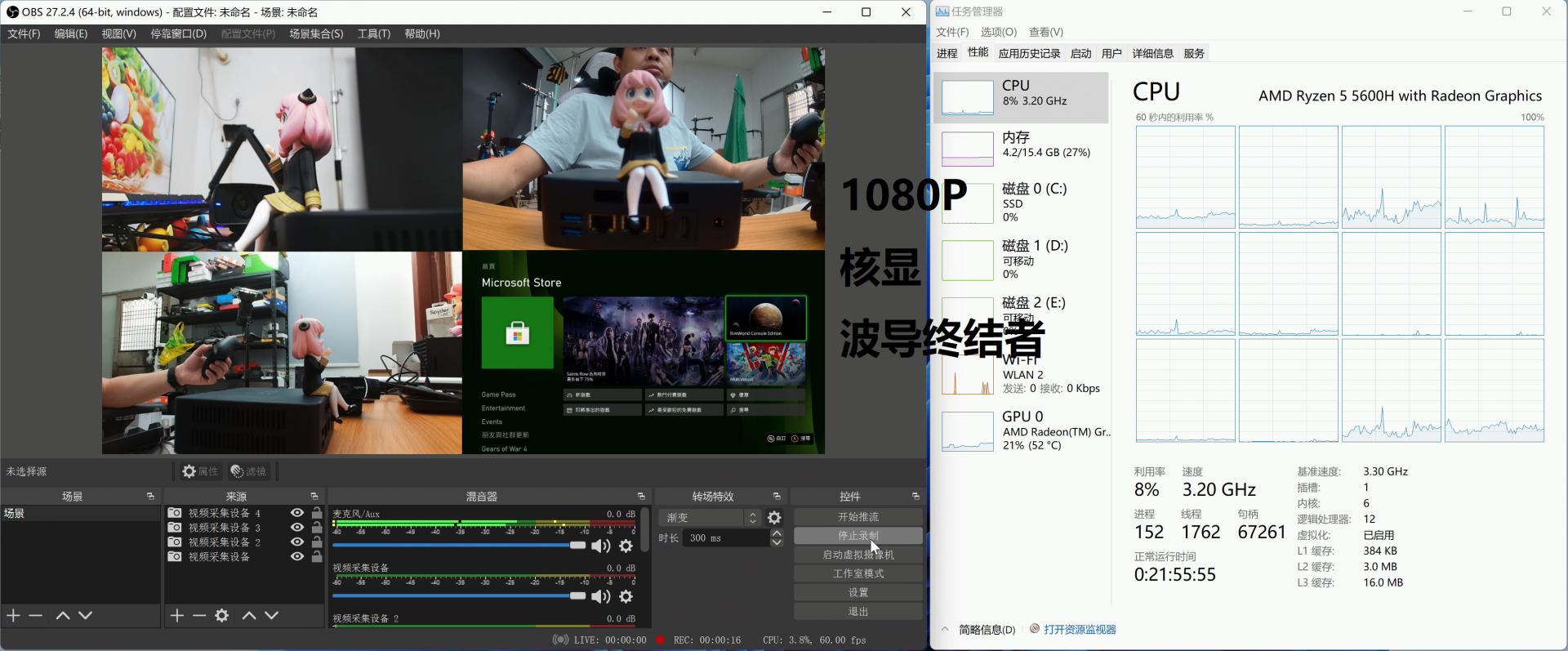
Task: Open transition properties gear next to 渐变
Action: [774, 517]
